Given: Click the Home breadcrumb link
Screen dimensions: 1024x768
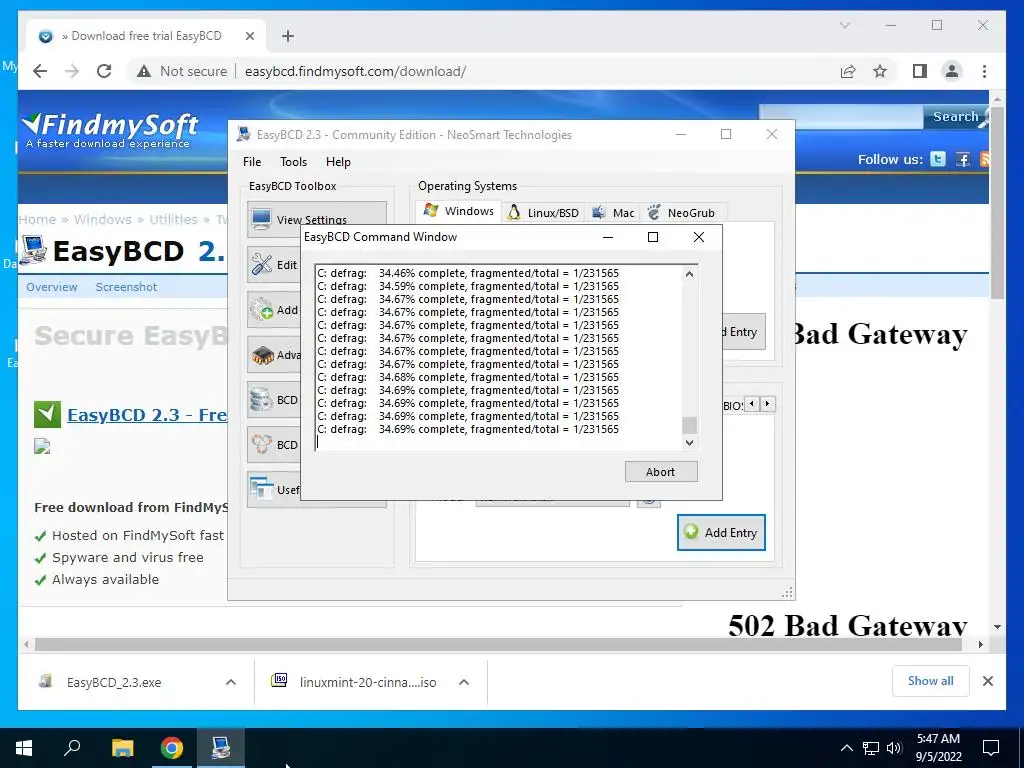Looking at the screenshot, I should (37, 219).
